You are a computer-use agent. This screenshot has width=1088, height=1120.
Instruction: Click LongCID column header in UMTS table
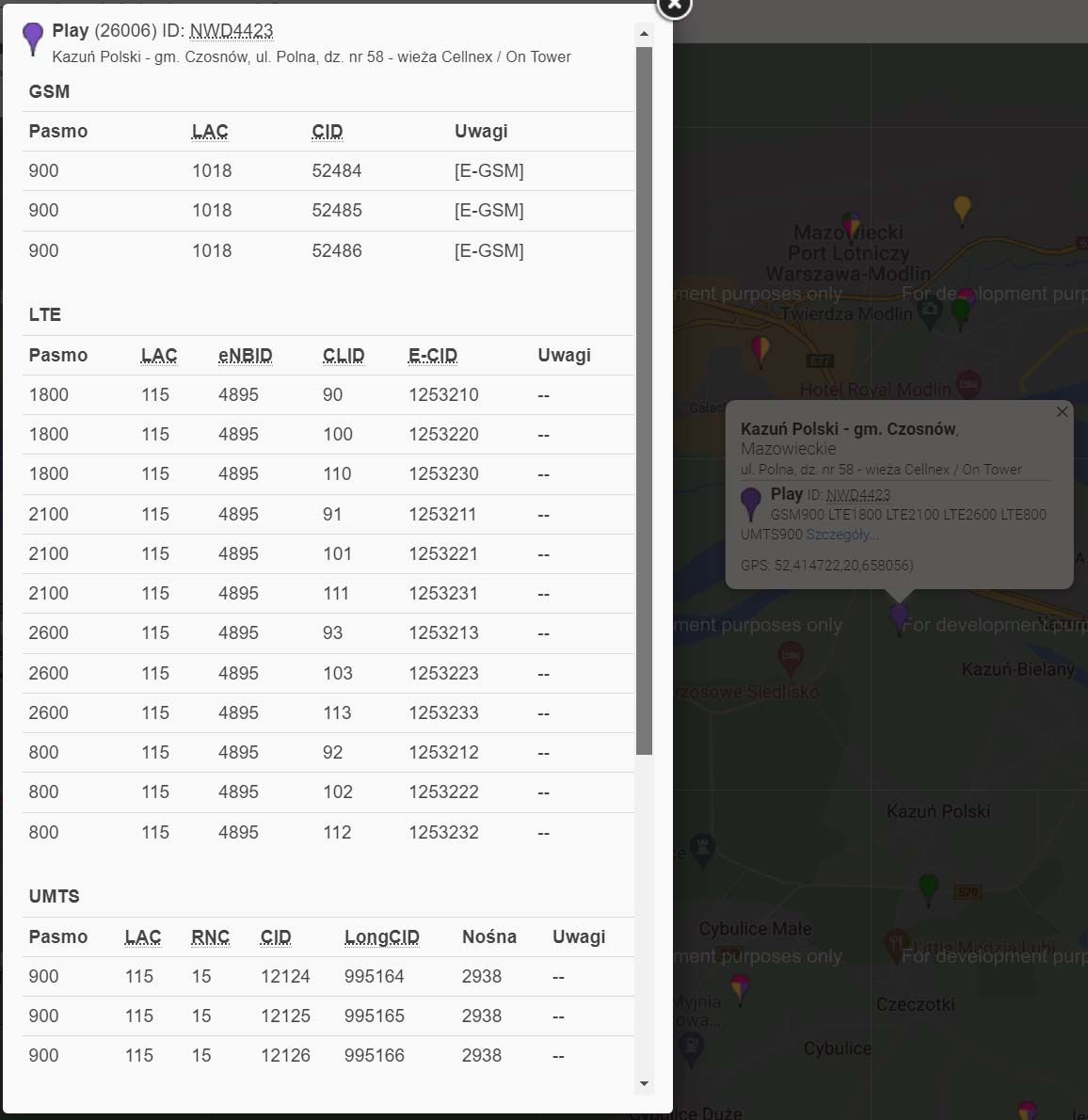[x=381, y=937]
